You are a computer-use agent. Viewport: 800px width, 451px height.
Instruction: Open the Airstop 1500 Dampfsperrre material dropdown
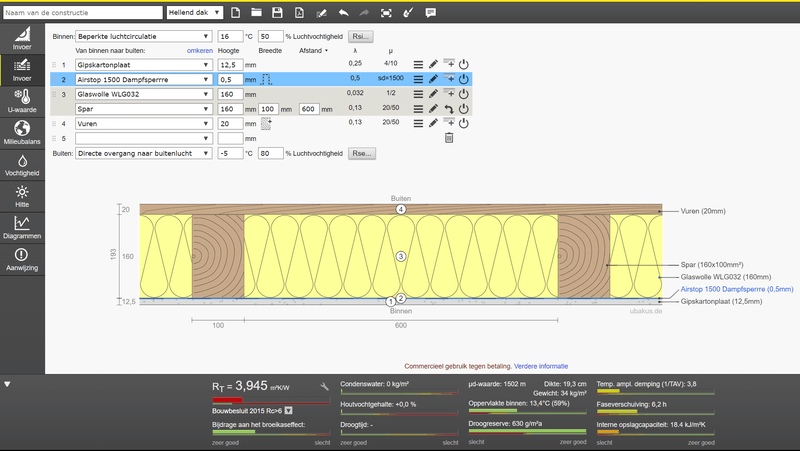coord(143,80)
